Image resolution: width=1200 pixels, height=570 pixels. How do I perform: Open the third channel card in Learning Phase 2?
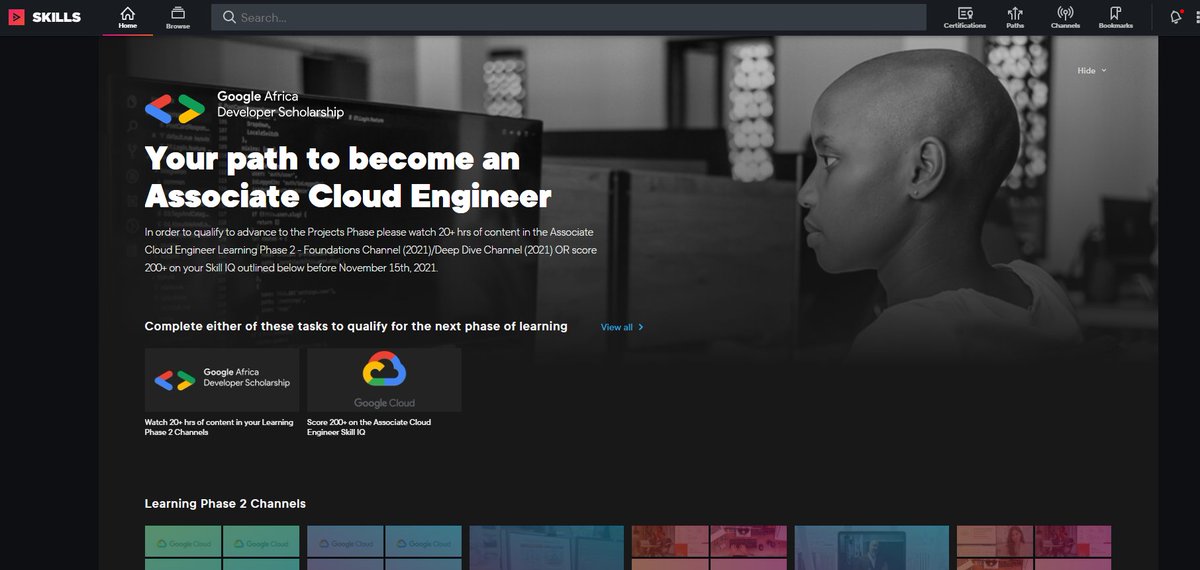click(547, 548)
